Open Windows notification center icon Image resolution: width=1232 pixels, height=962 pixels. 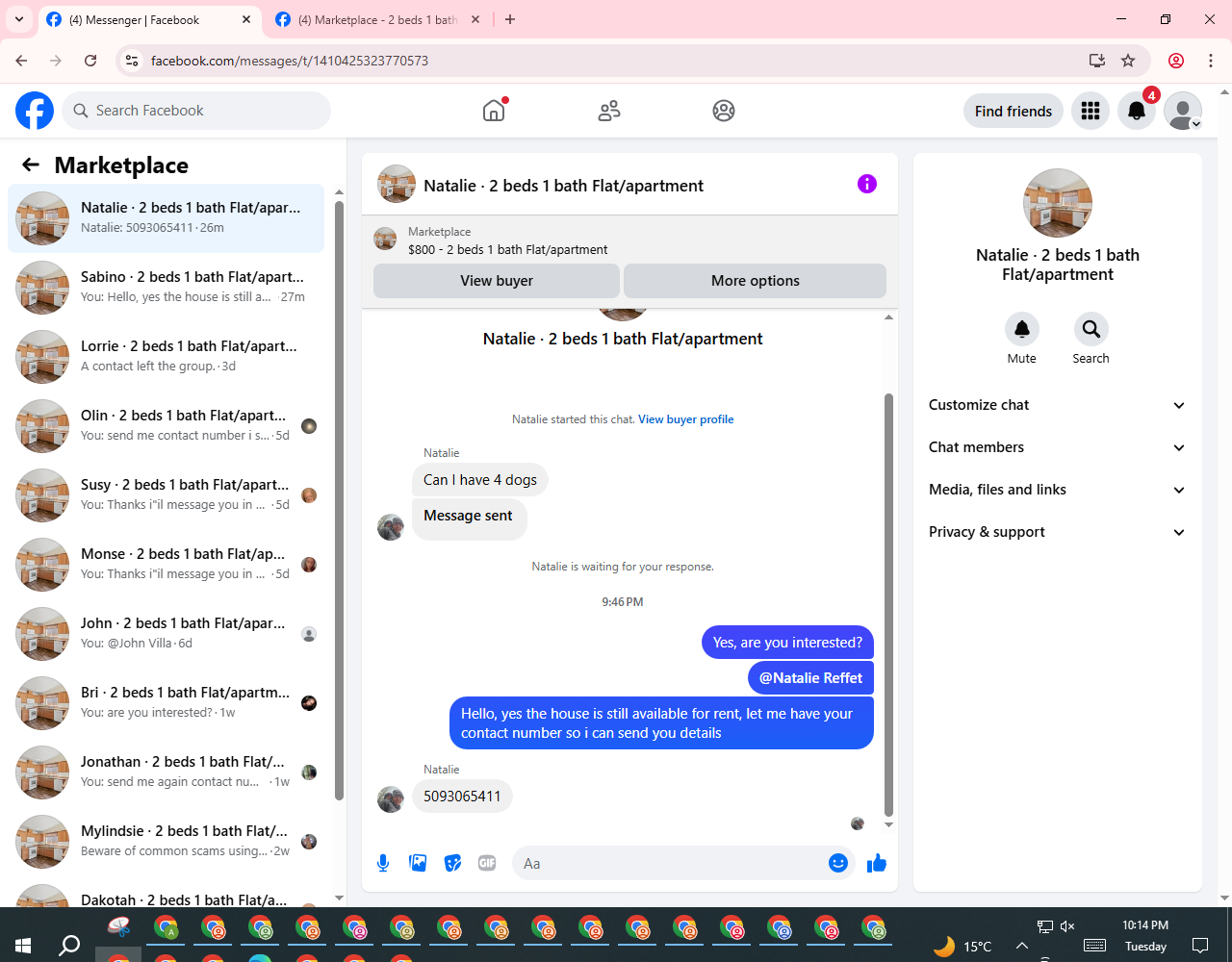[x=1200, y=945]
